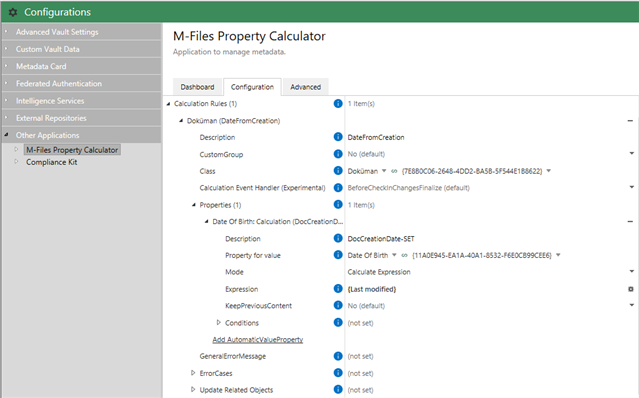Screen dimensions: 639x398
Task: Expand the ErrorCases node
Action: (193, 373)
